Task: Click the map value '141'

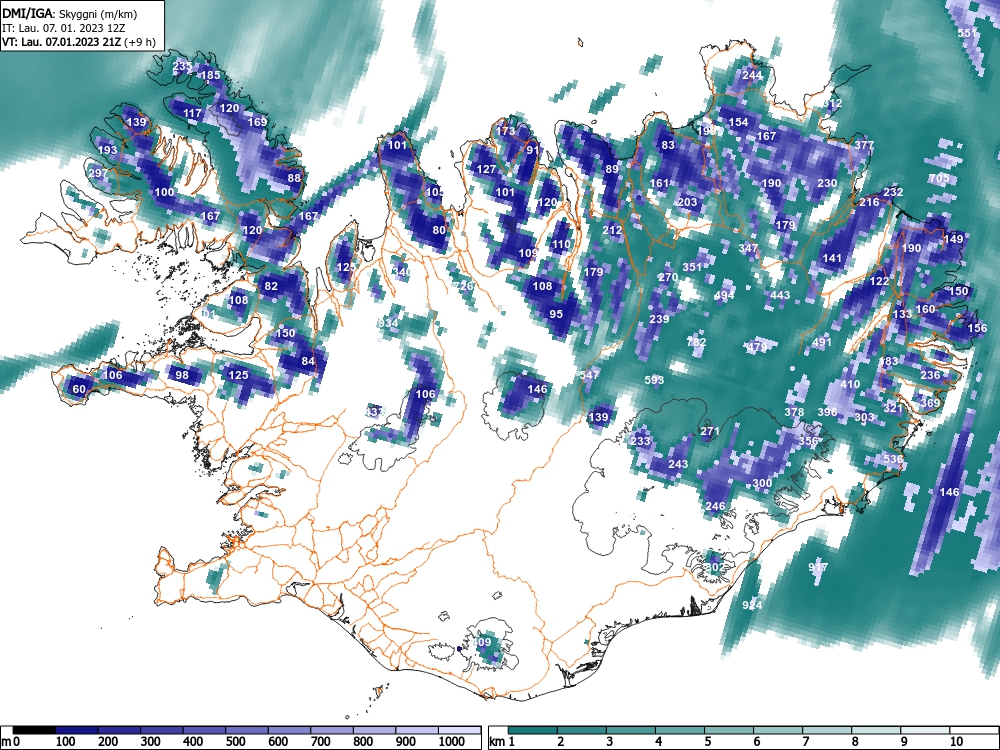Action: (x=832, y=258)
